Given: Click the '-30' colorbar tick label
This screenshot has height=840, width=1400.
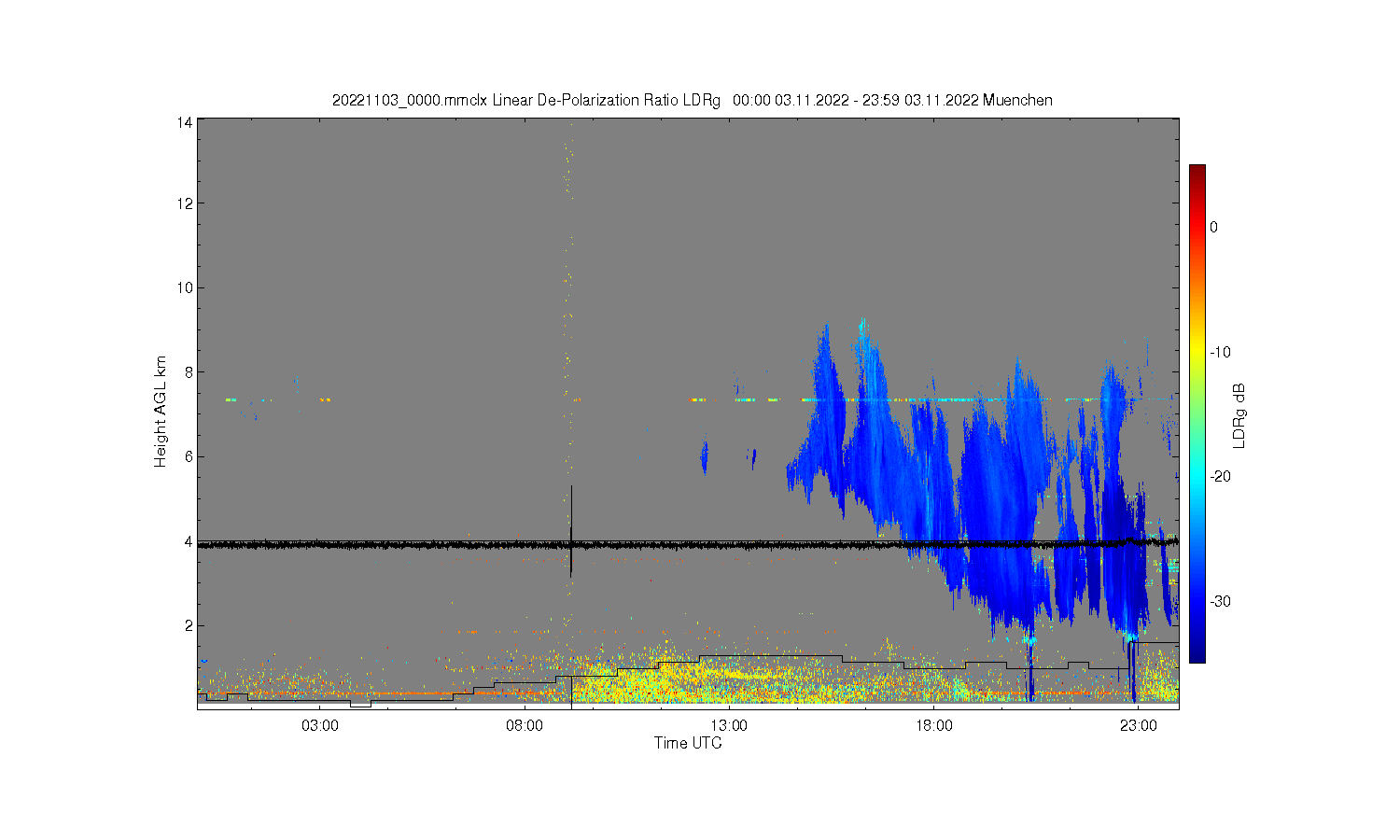Looking at the screenshot, I should 1221,601.
